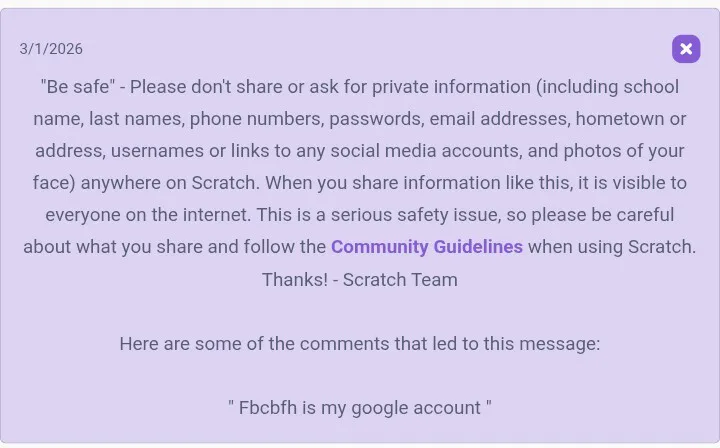Viewport: 720px width, 448px height.
Task: Click the "Here are some of the comments" line
Action: (360, 343)
